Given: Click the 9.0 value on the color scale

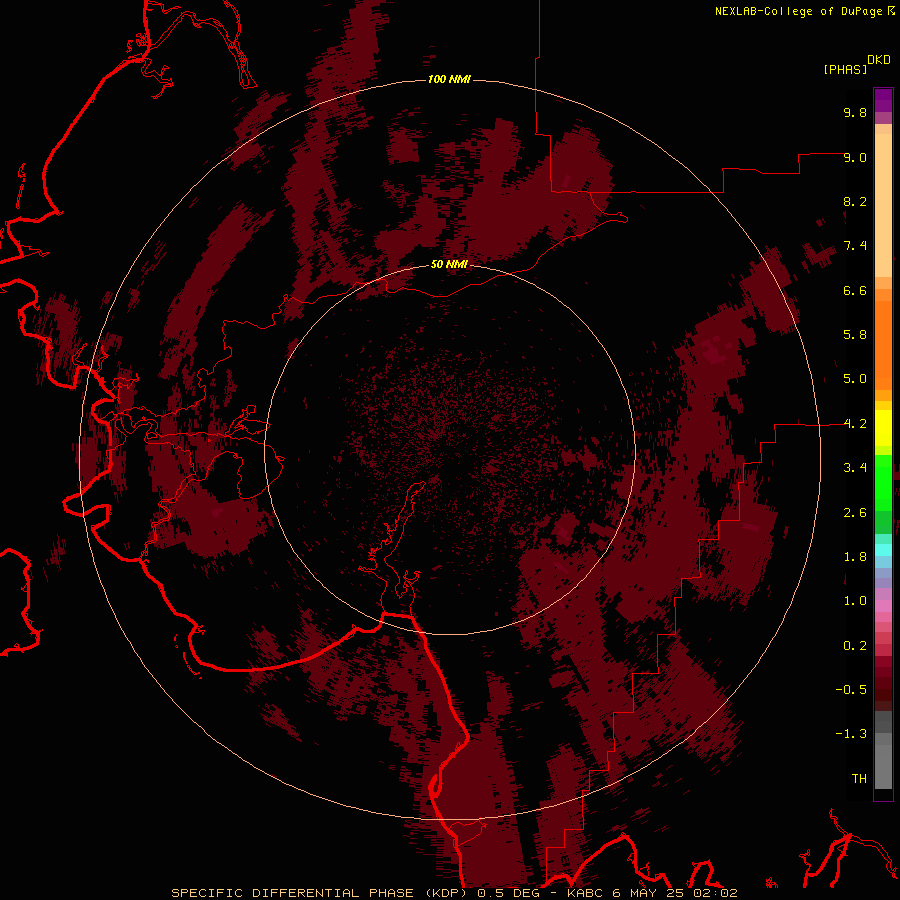Looking at the screenshot, I should tap(855, 157).
